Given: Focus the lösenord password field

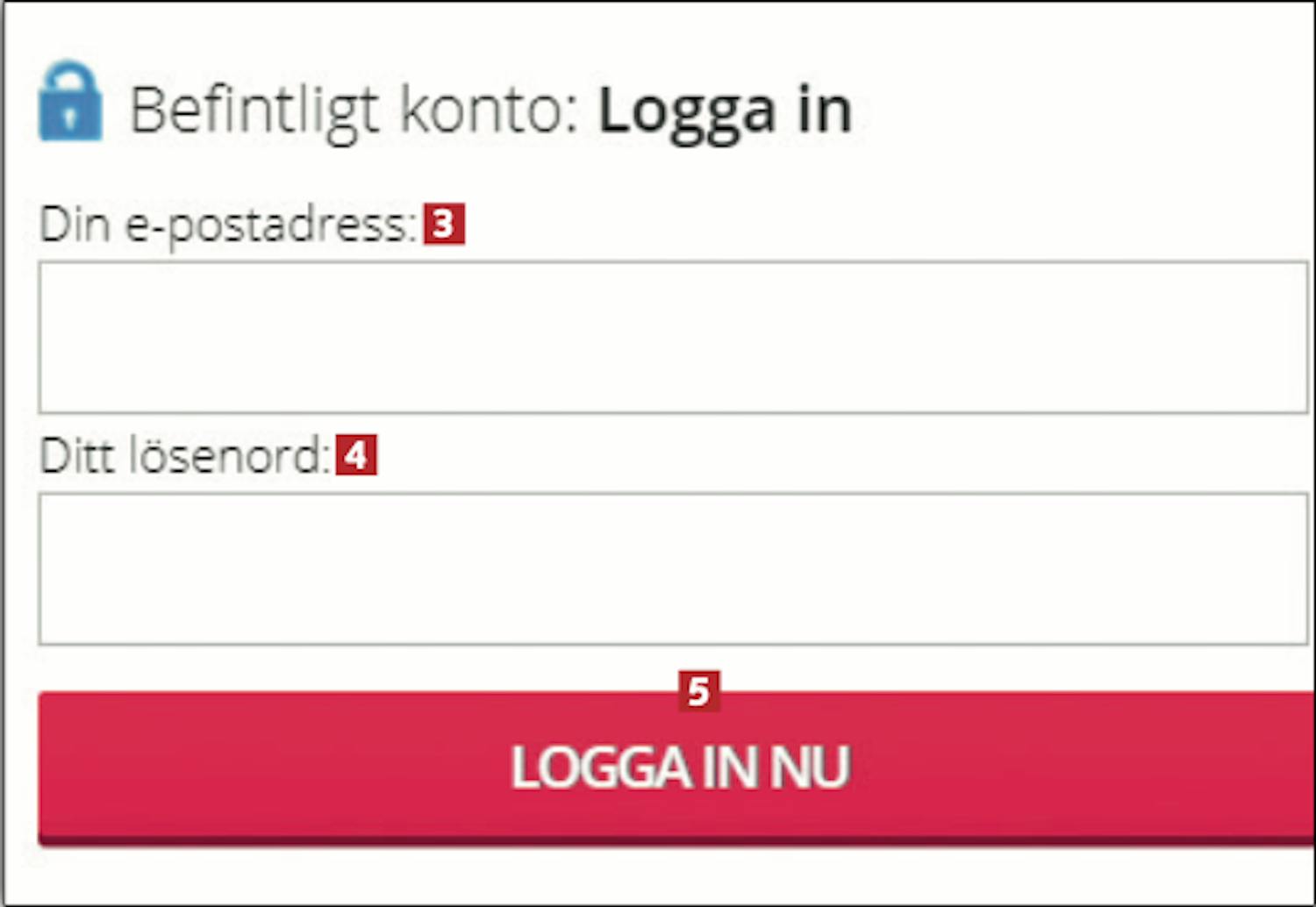Looking at the screenshot, I should tap(673, 568).
